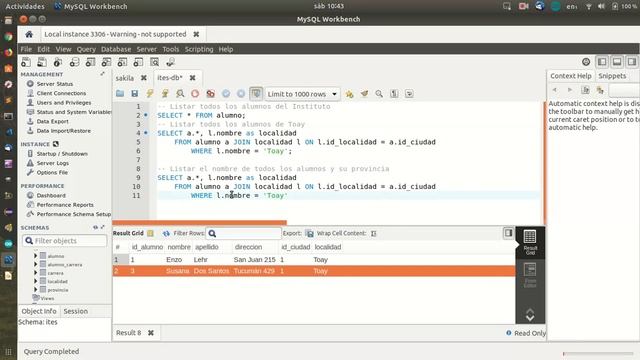640x360 pixels.
Task: Open Server Logs under Instance
Action: (x=53, y=163)
